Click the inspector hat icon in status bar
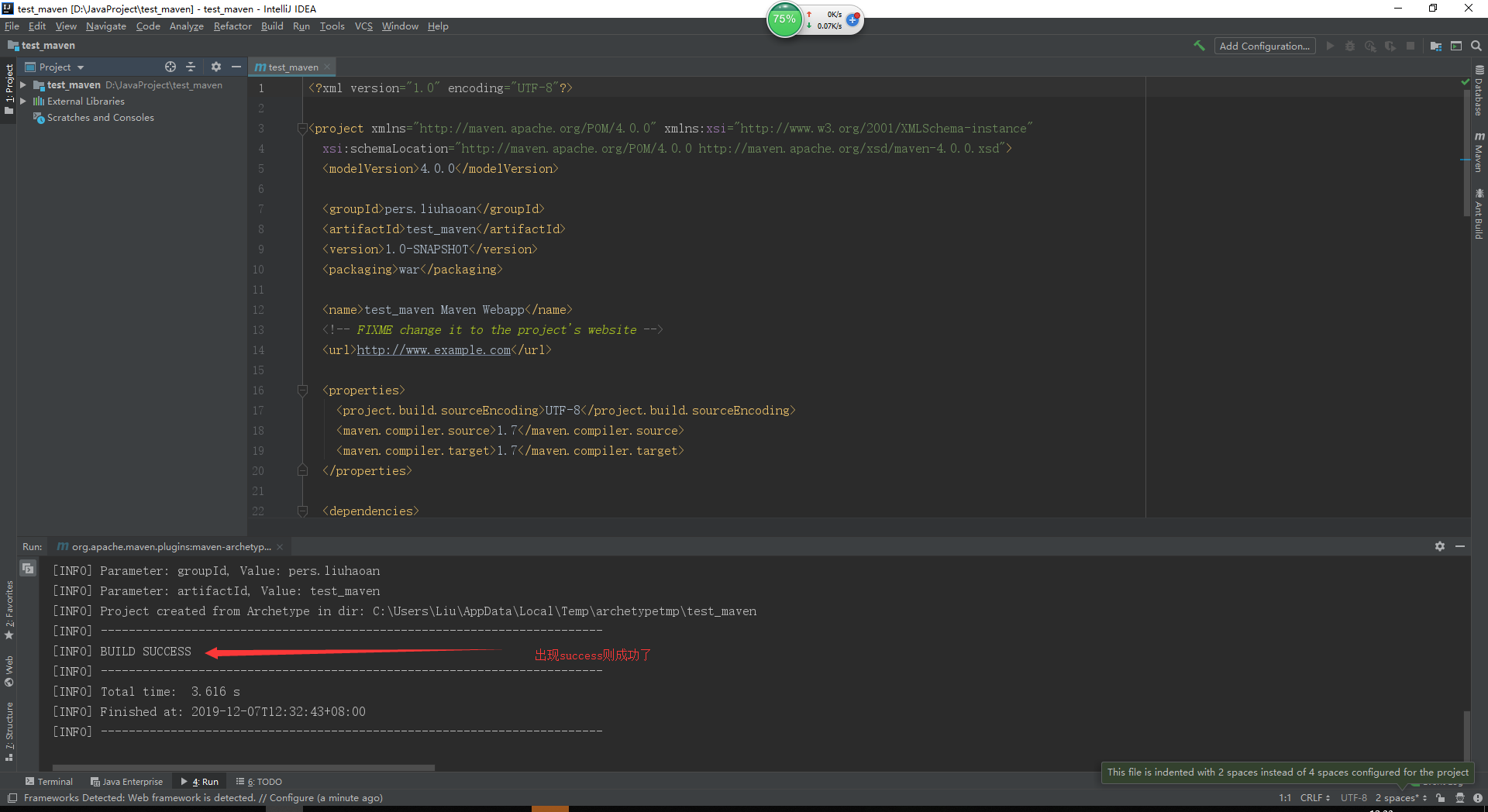 tap(1459, 797)
